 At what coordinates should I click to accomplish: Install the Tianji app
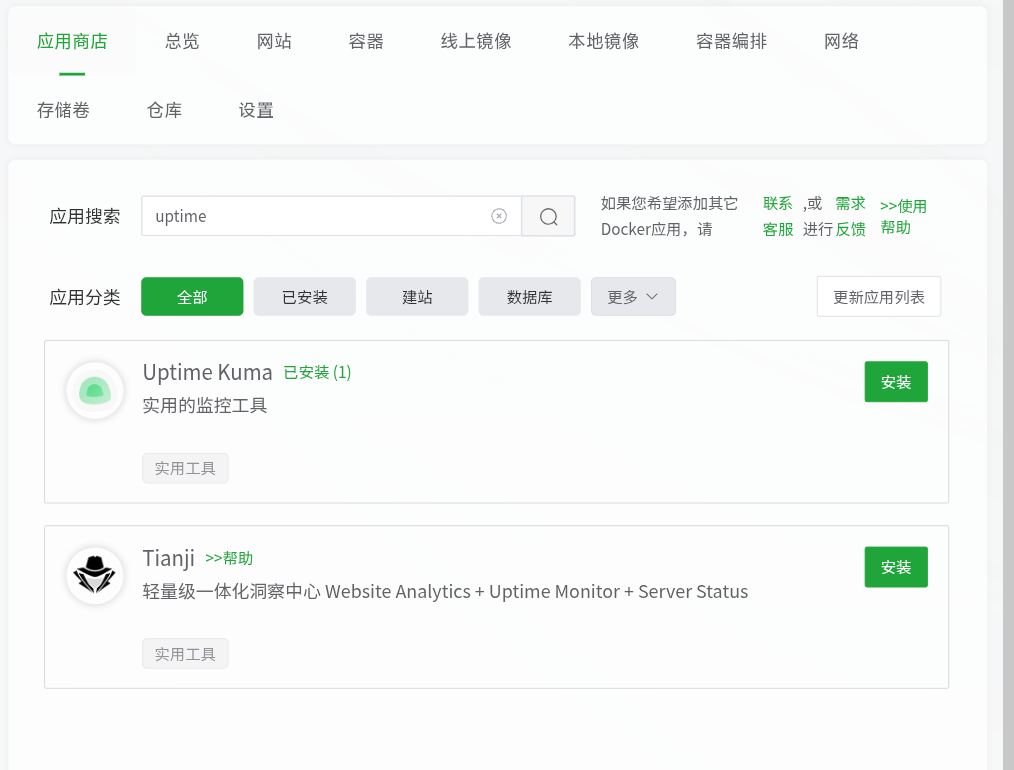click(896, 567)
